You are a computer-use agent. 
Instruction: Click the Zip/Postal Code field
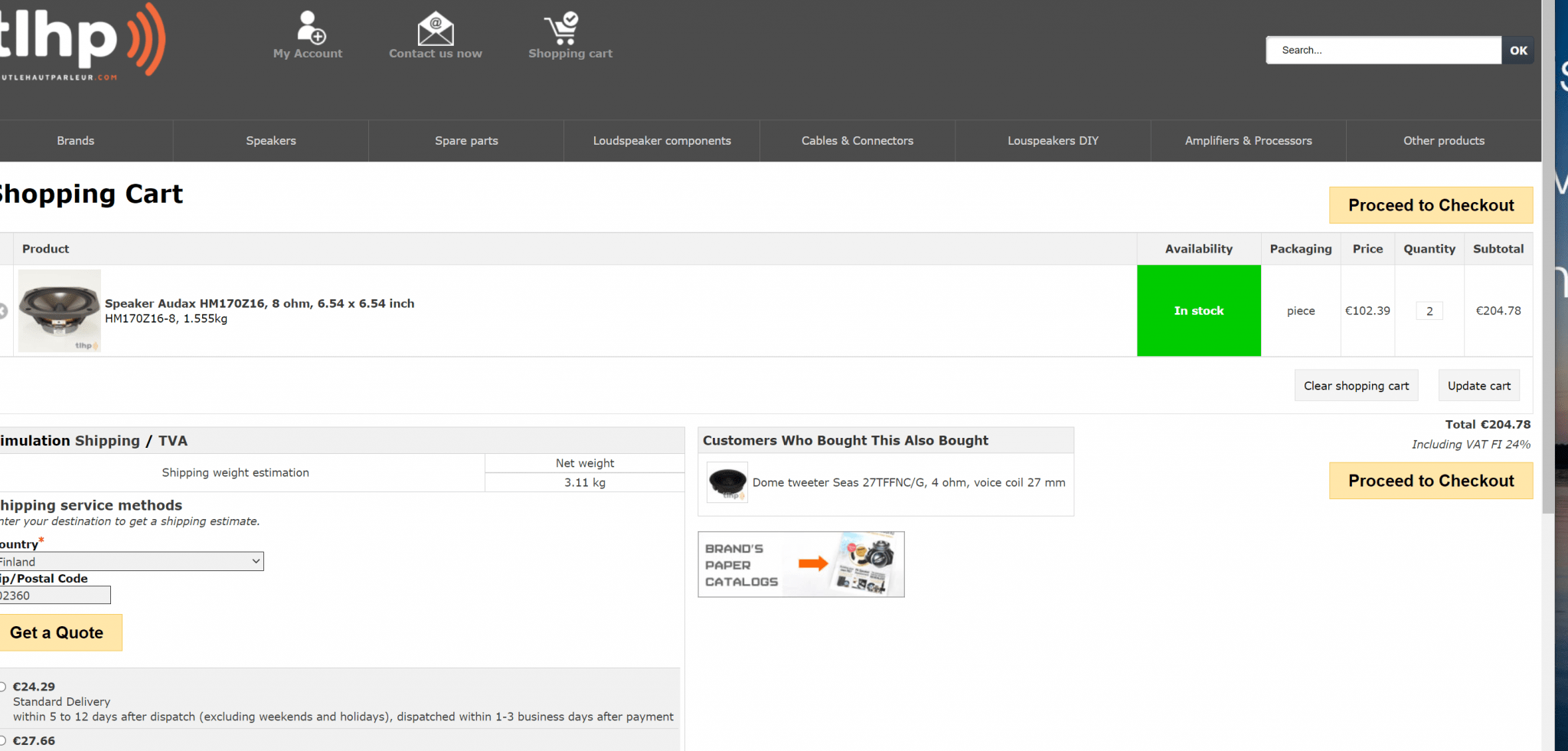pyautogui.click(x=54, y=596)
